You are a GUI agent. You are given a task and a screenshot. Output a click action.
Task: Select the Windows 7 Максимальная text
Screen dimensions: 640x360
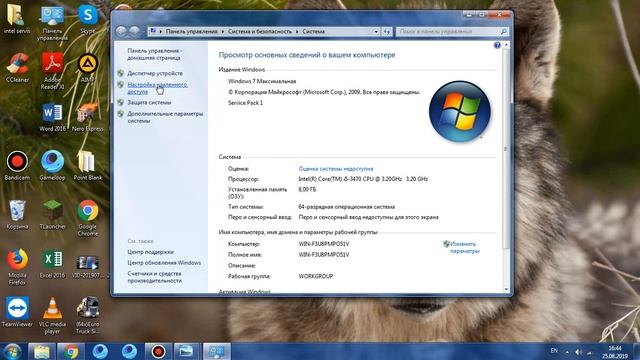[262, 81]
